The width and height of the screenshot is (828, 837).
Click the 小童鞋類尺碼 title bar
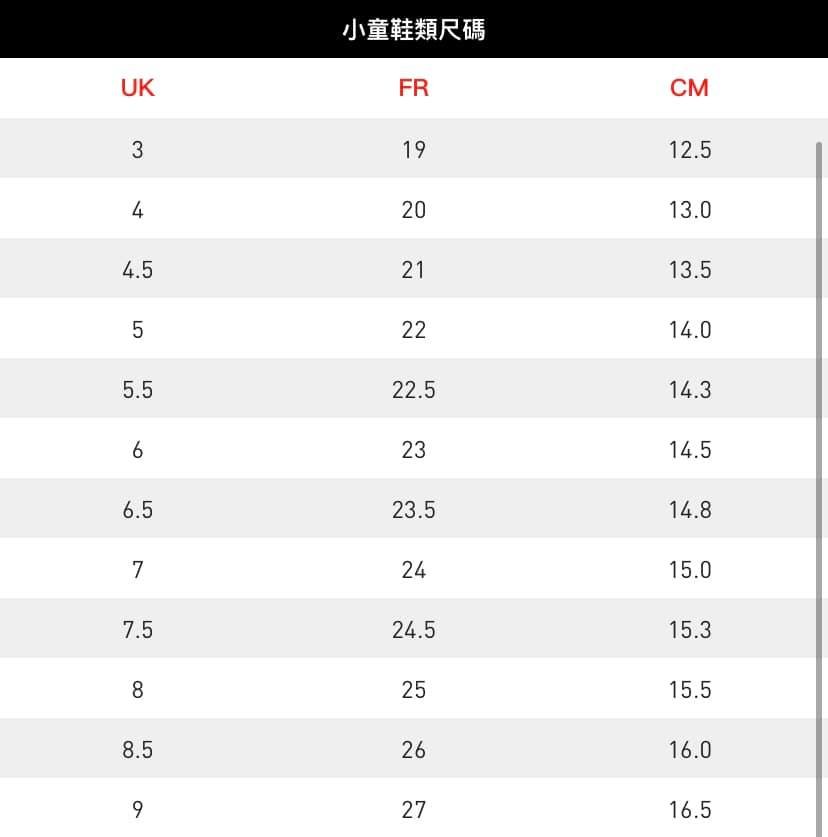click(413, 30)
